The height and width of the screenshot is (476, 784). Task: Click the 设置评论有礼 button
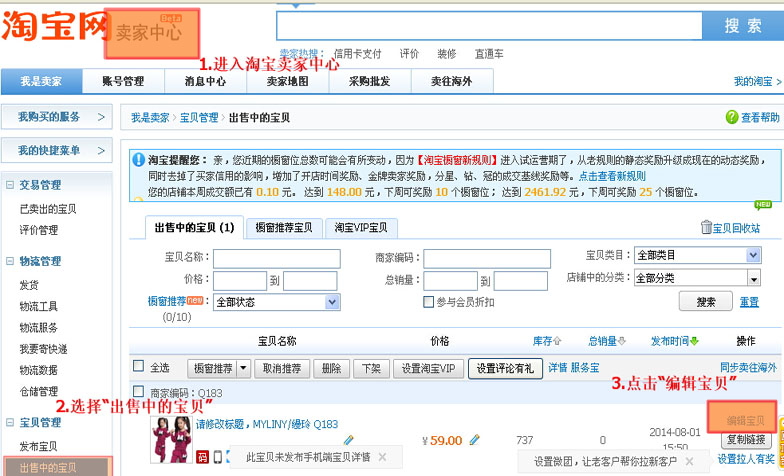[505, 368]
